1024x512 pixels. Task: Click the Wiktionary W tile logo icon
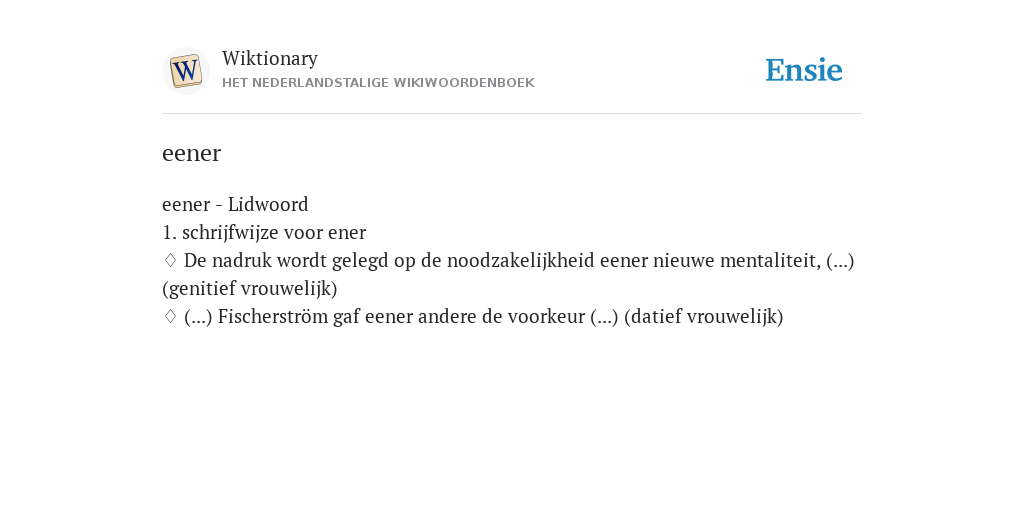point(185,71)
